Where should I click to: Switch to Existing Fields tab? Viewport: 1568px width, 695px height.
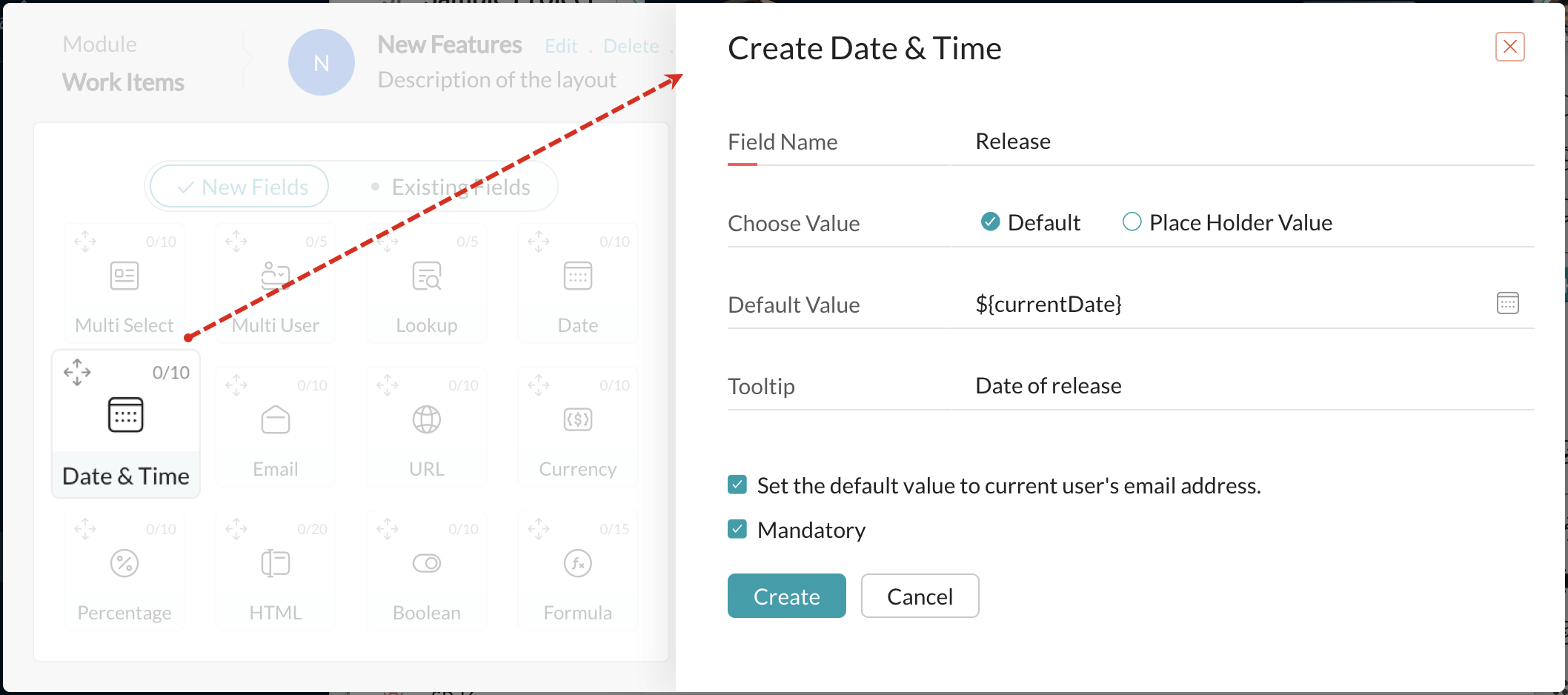[x=451, y=187]
